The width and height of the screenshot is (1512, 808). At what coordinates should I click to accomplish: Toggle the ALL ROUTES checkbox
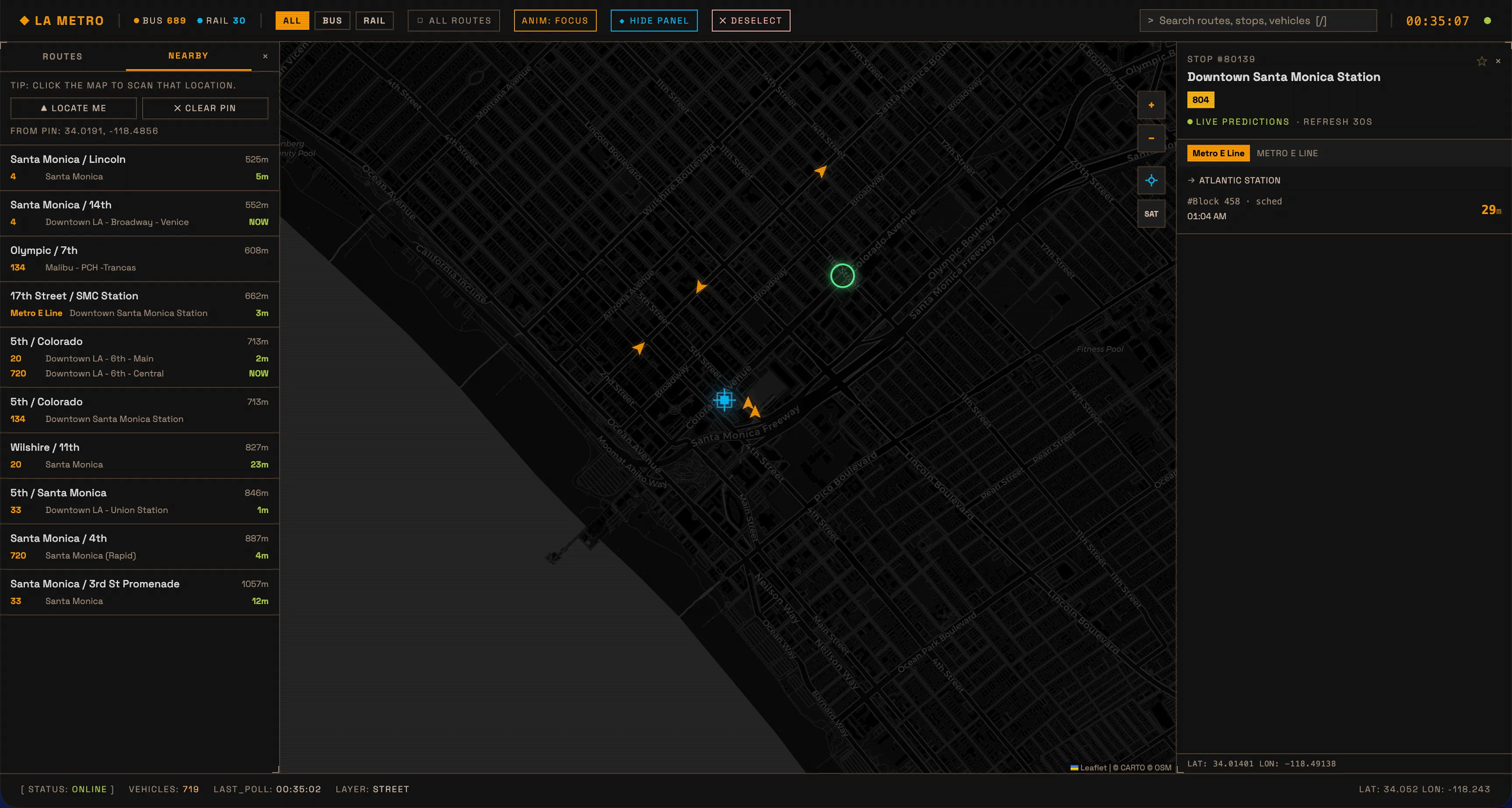click(x=454, y=21)
